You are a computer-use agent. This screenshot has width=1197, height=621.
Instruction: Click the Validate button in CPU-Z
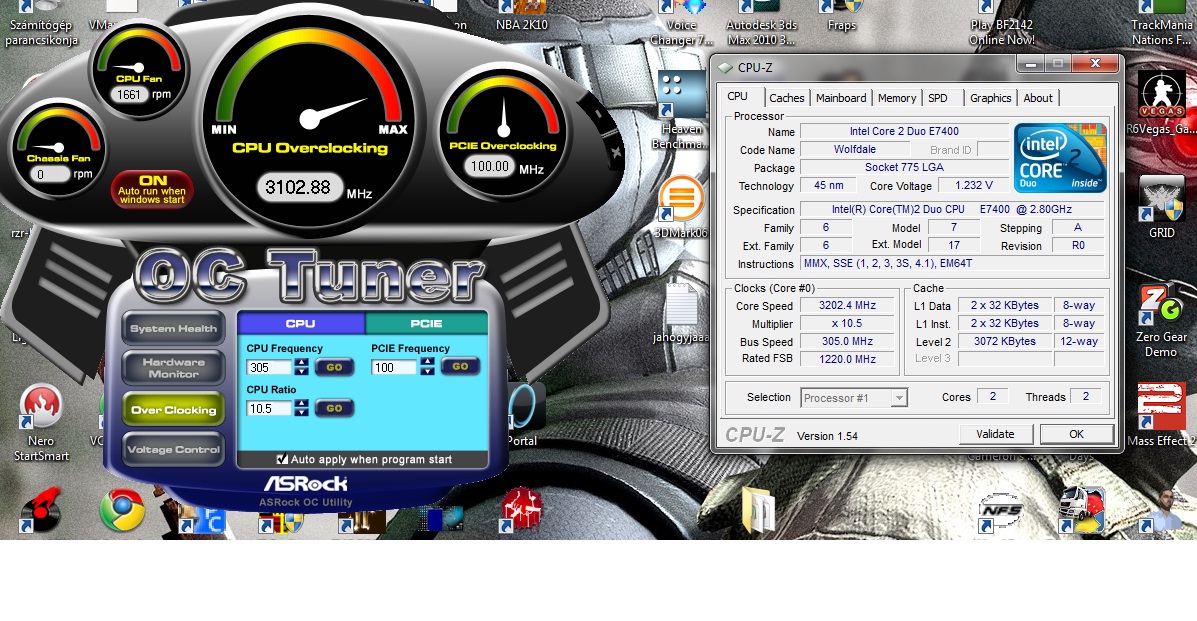click(995, 434)
